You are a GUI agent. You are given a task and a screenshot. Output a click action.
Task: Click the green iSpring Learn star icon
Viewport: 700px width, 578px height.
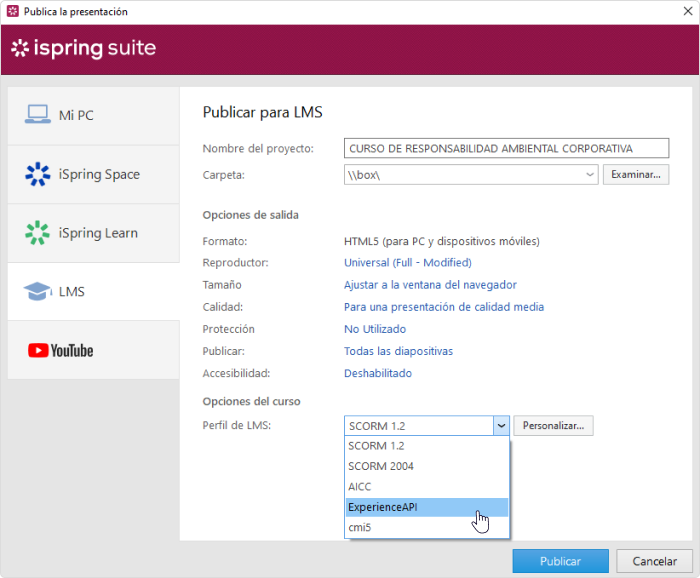38,233
